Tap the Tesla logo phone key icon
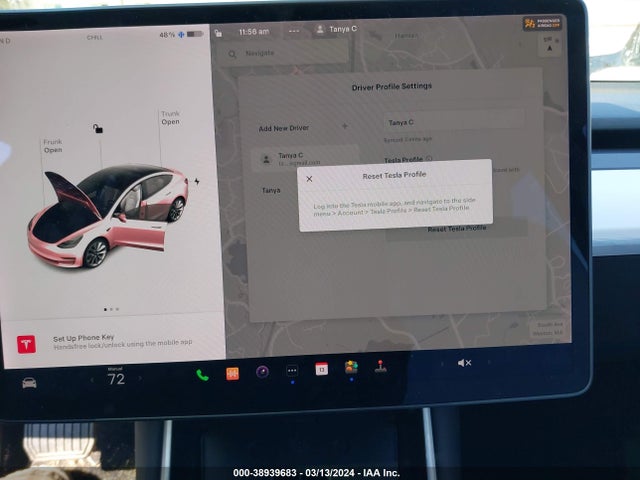The height and width of the screenshot is (480, 640). (x=27, y=344)
